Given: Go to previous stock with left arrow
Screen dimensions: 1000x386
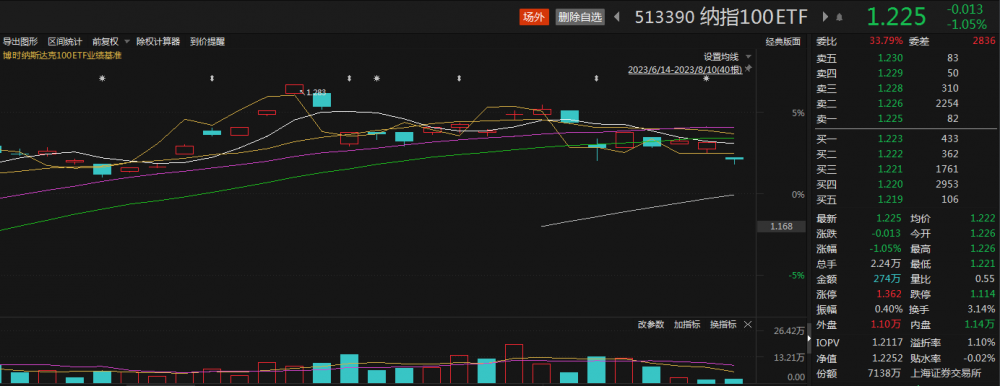Looking at the screenshot, I should coord(617,17).
